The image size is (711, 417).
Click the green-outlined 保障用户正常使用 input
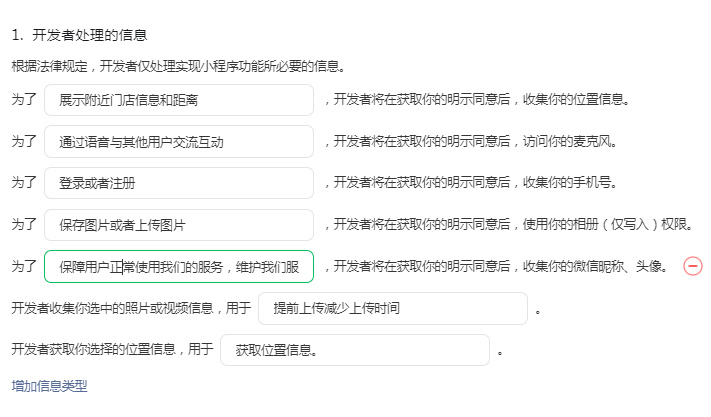179,267
